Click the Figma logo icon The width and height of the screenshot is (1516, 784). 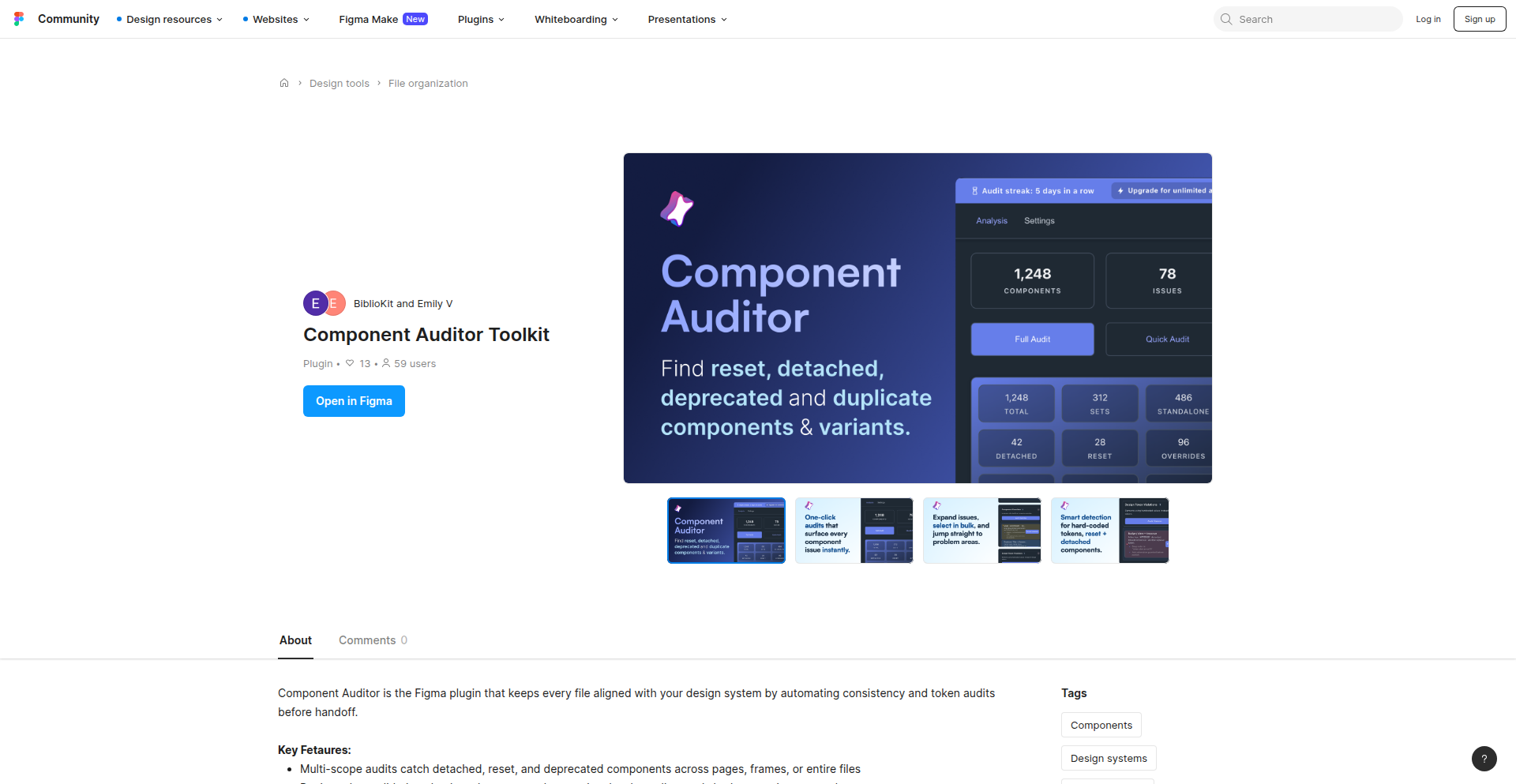pyautogui.click(x=19, y=18)
